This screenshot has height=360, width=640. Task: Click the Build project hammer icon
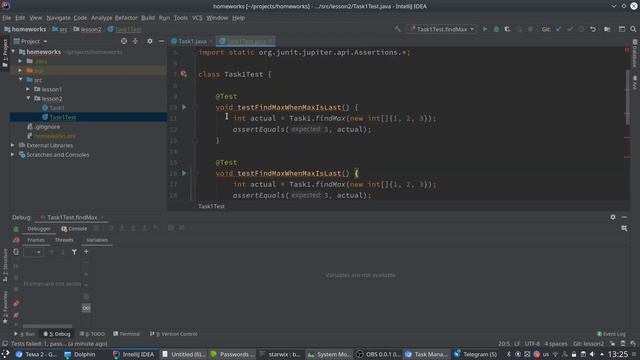click(398, 29)
